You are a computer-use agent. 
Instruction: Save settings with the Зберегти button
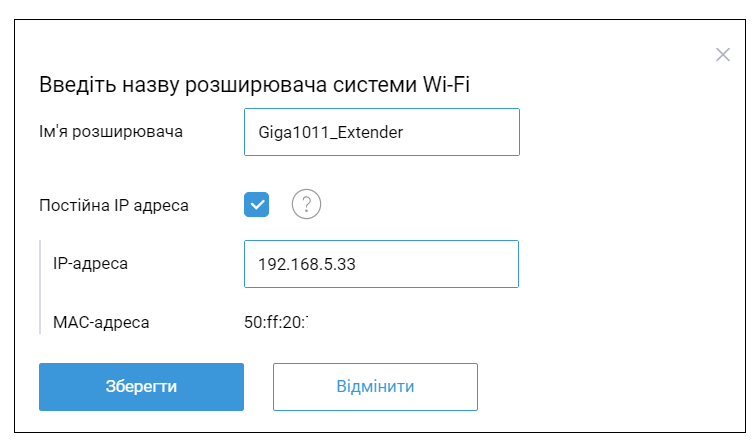(x=141, y=387)
